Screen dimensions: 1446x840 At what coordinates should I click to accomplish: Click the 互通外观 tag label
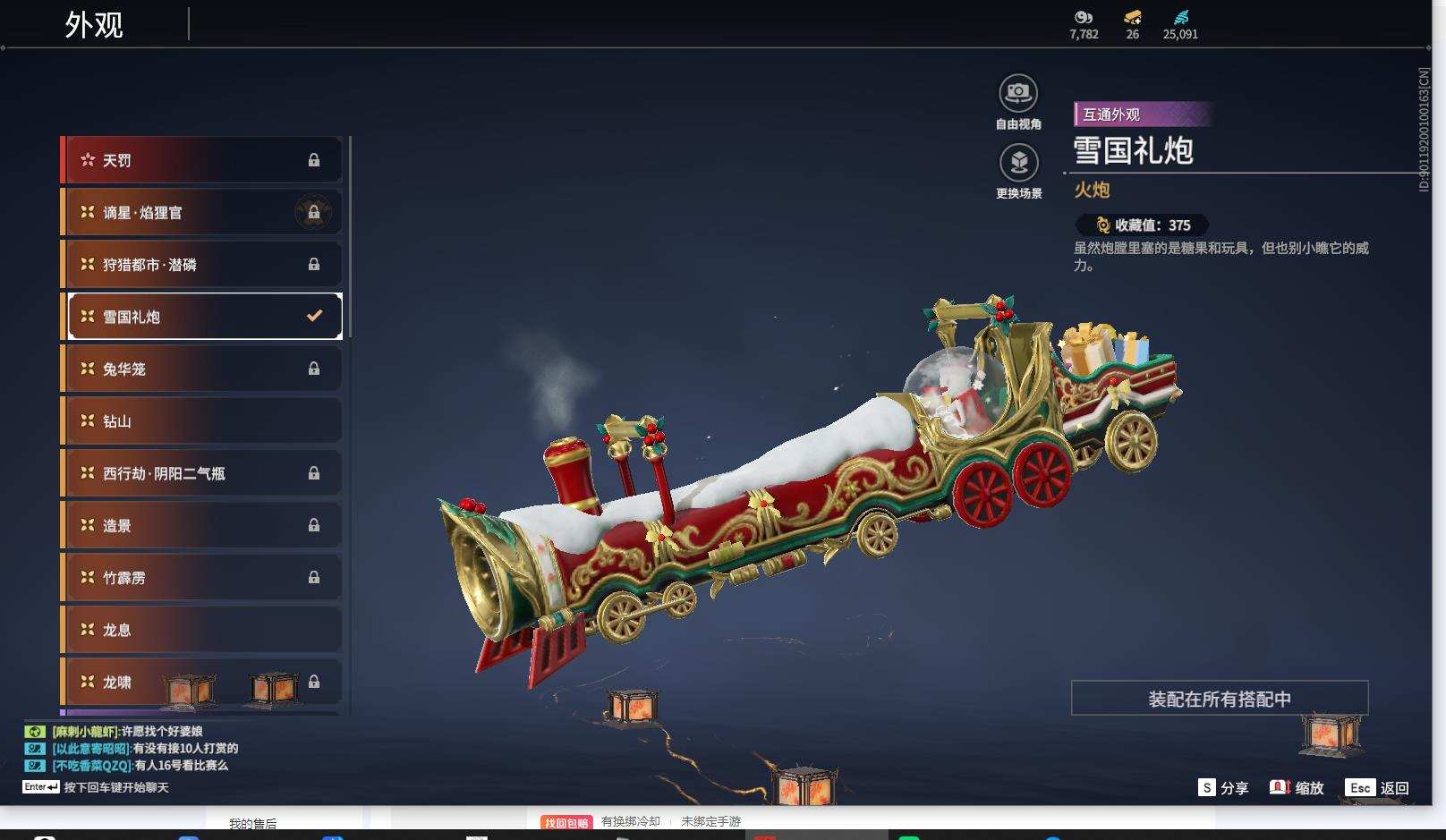pyautogui.click(x=1143, y=115)
